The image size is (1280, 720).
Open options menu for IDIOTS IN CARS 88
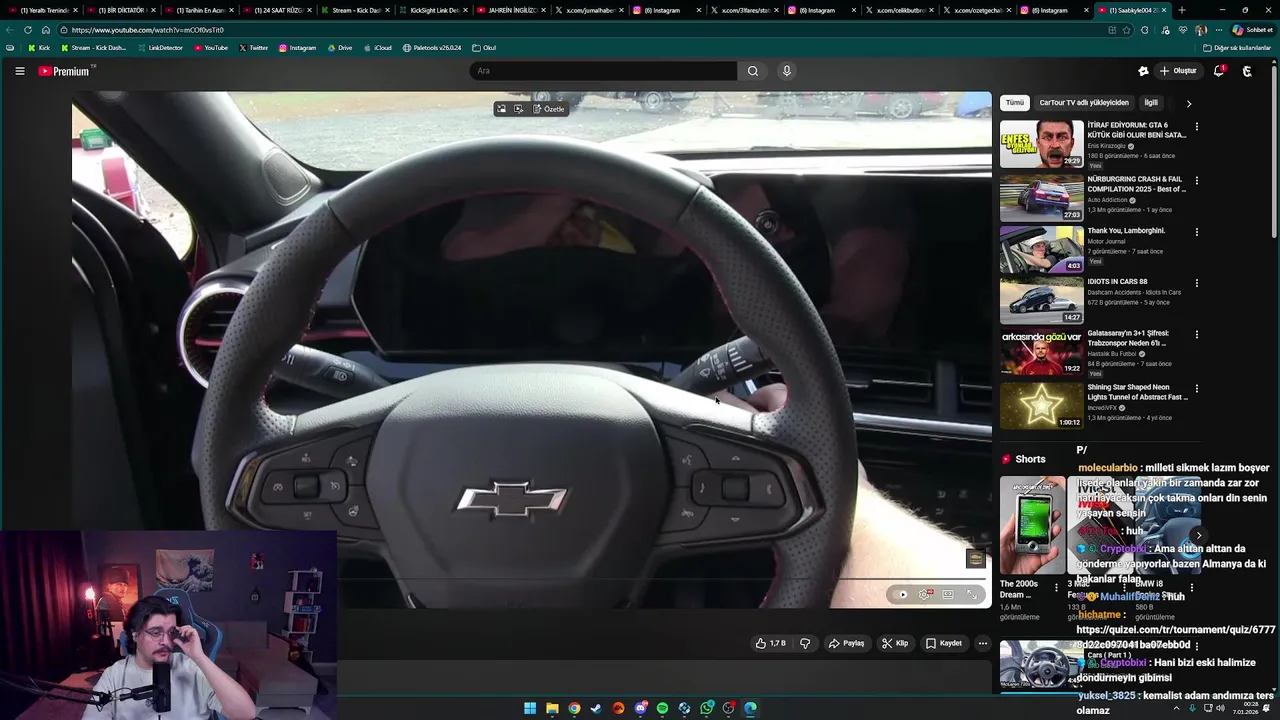(1196, 283)
